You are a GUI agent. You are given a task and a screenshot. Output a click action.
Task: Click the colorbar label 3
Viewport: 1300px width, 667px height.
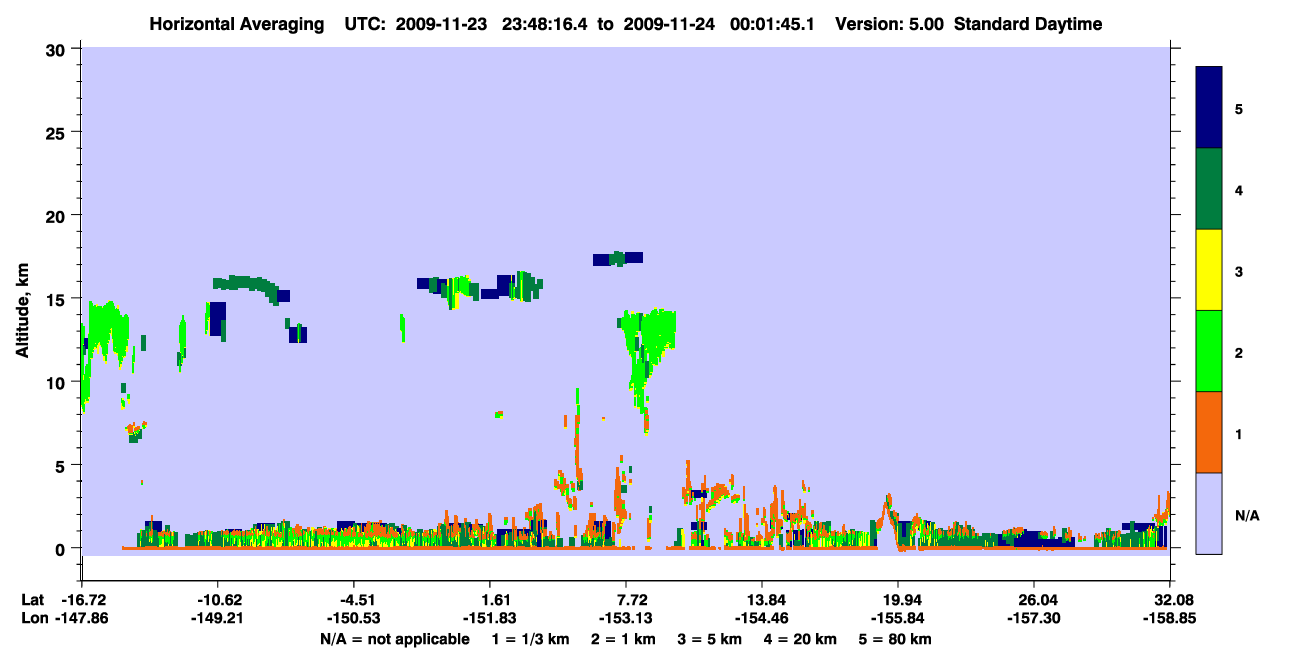[x=1239, y=271]
